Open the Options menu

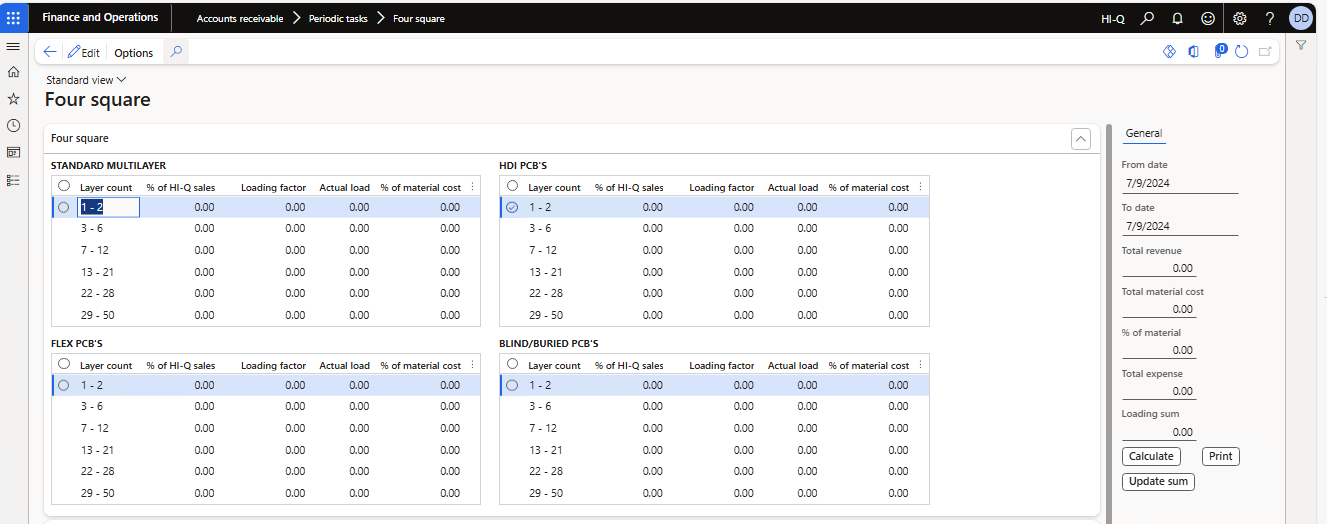(133, 53)
